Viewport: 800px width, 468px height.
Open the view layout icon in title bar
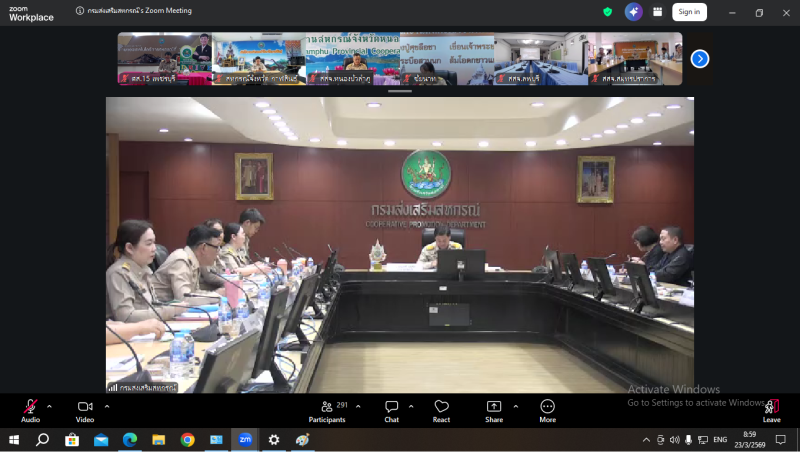pyautogui.click(x=658, y=12)
